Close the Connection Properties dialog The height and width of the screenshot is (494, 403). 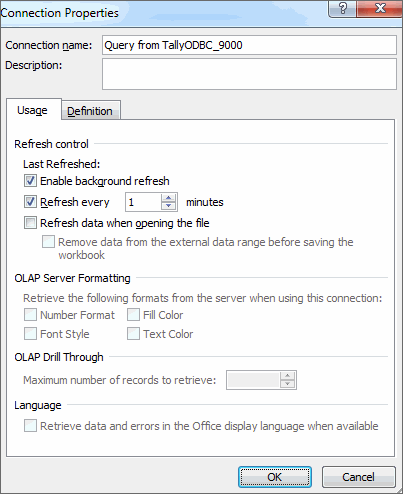click(379, 8)
